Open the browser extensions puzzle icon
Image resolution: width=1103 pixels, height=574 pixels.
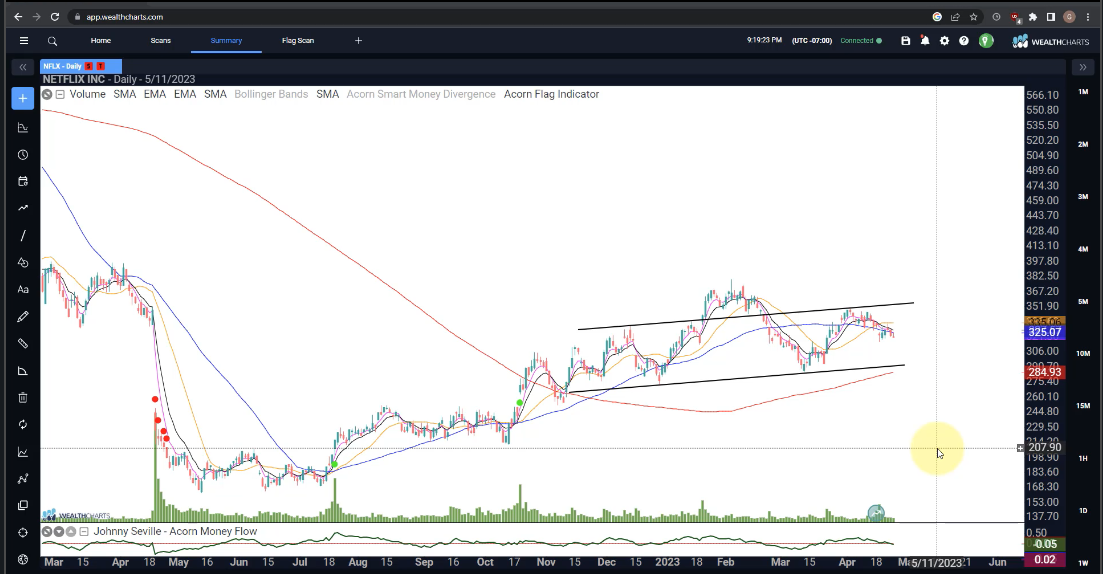click(x=1033, y=17)
